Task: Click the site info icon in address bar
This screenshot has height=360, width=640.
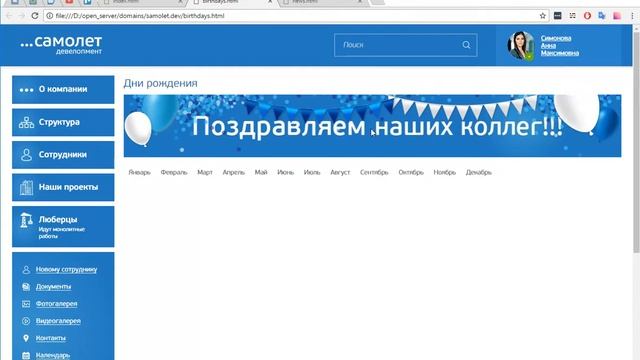Action: (x=49, y=16)
